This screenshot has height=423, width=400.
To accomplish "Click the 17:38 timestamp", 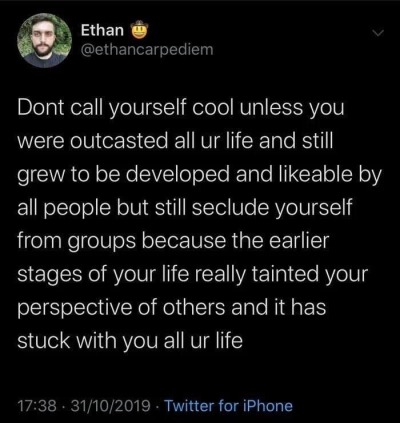I will [x=36, y=406].
